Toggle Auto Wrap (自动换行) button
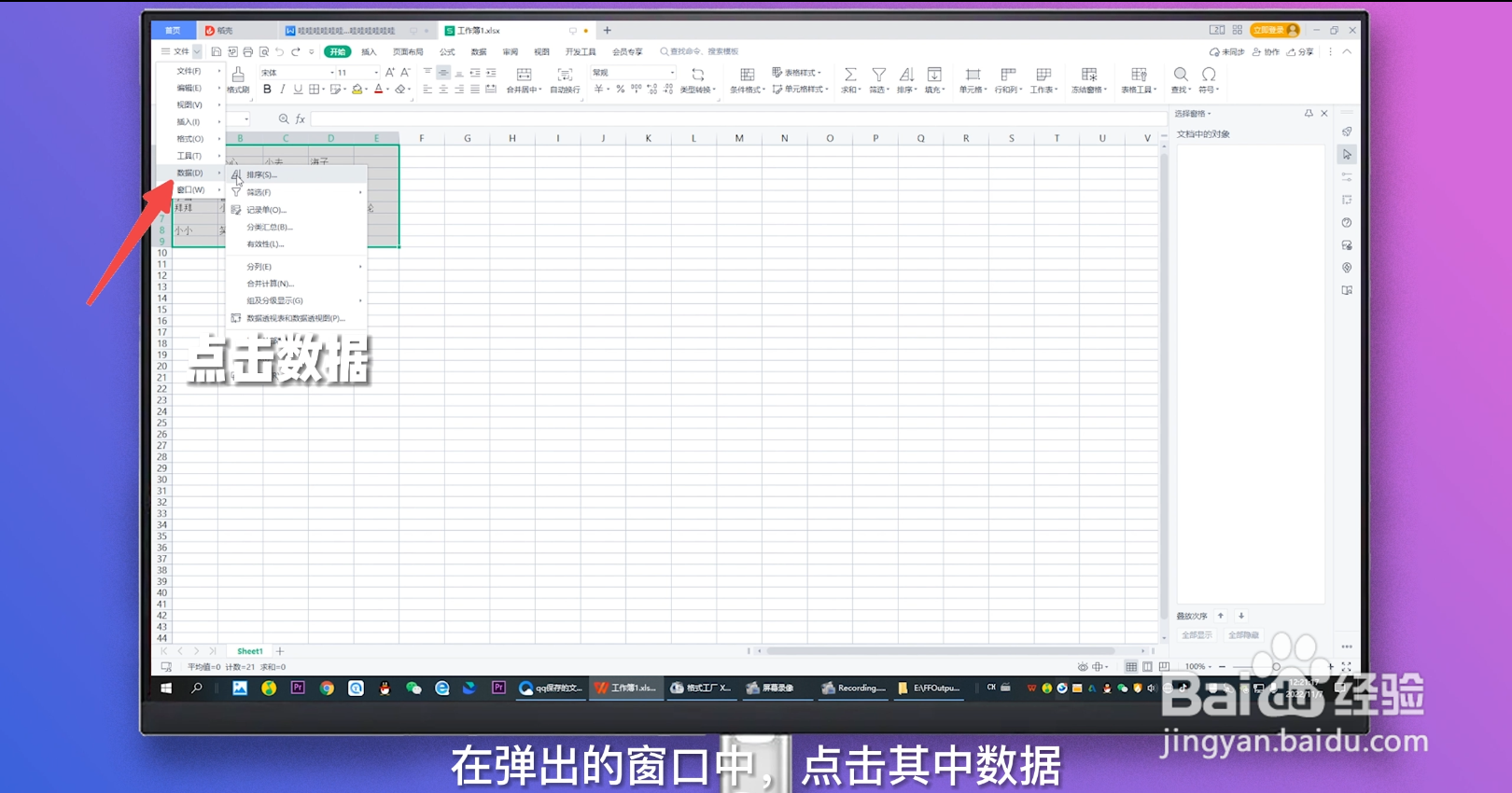This screenshot has width=1512, height=793. pyautogui.click(x=565, y=80)
